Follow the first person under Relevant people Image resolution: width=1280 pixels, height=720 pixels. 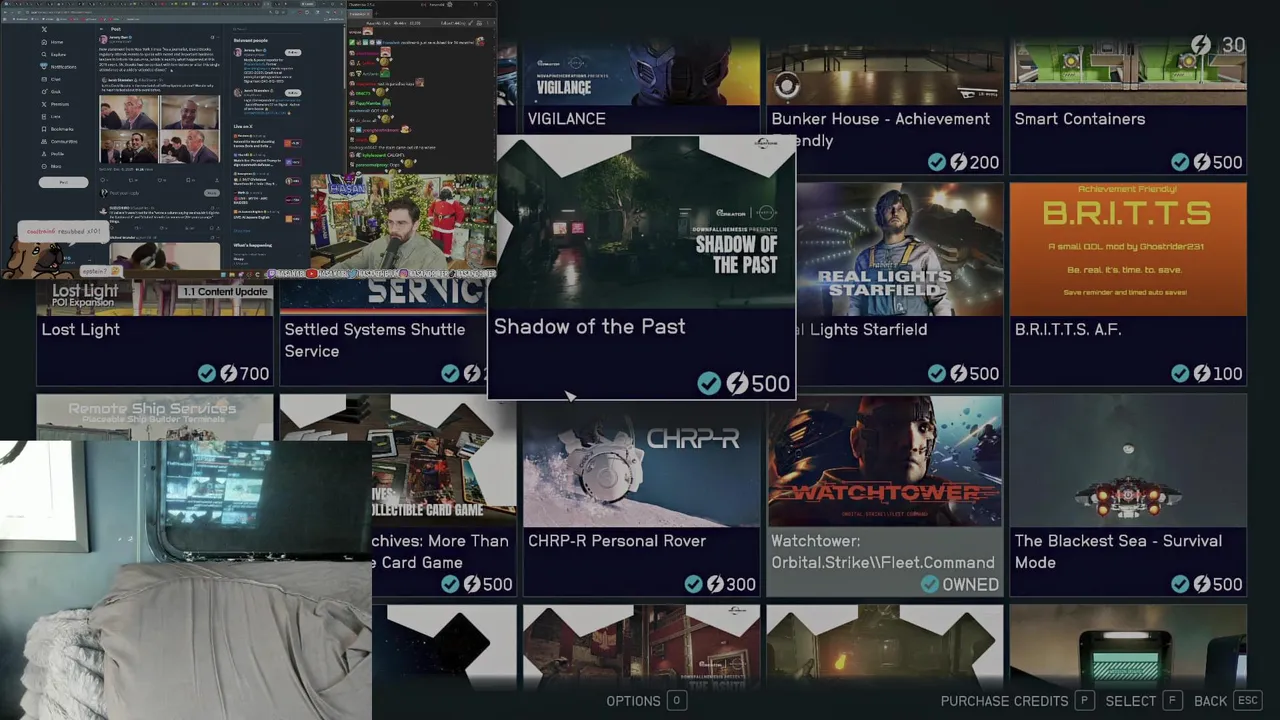[x=293, y=52]
